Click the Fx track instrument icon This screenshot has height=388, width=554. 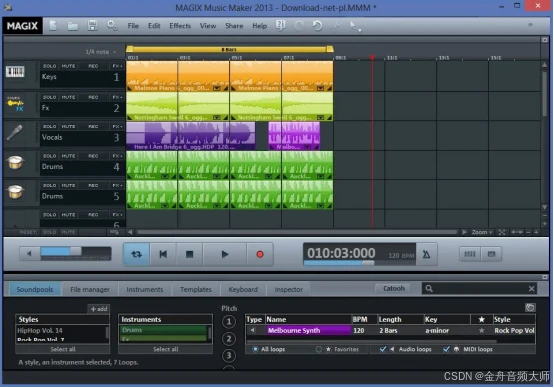click(15, 104)
